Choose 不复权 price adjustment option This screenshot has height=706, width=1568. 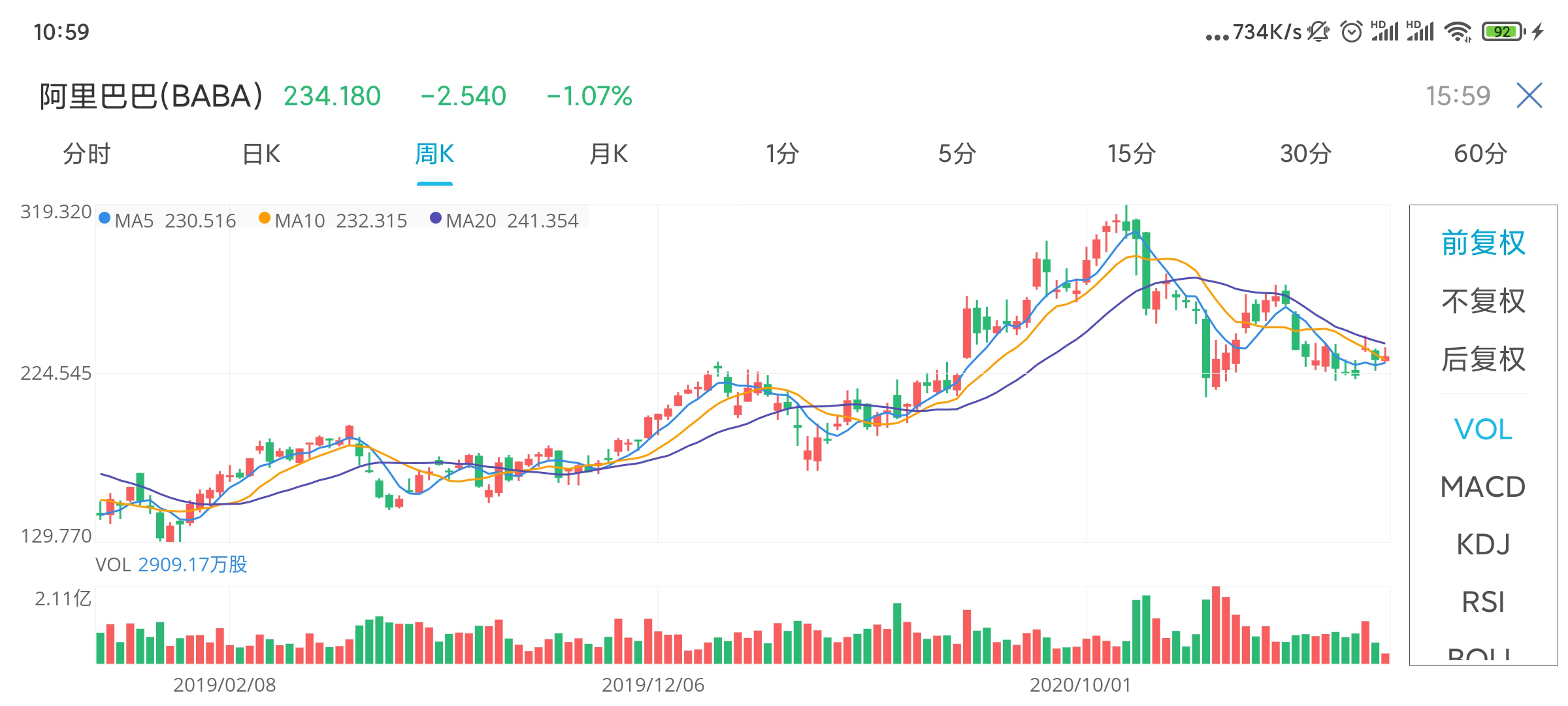point(1483,301)
